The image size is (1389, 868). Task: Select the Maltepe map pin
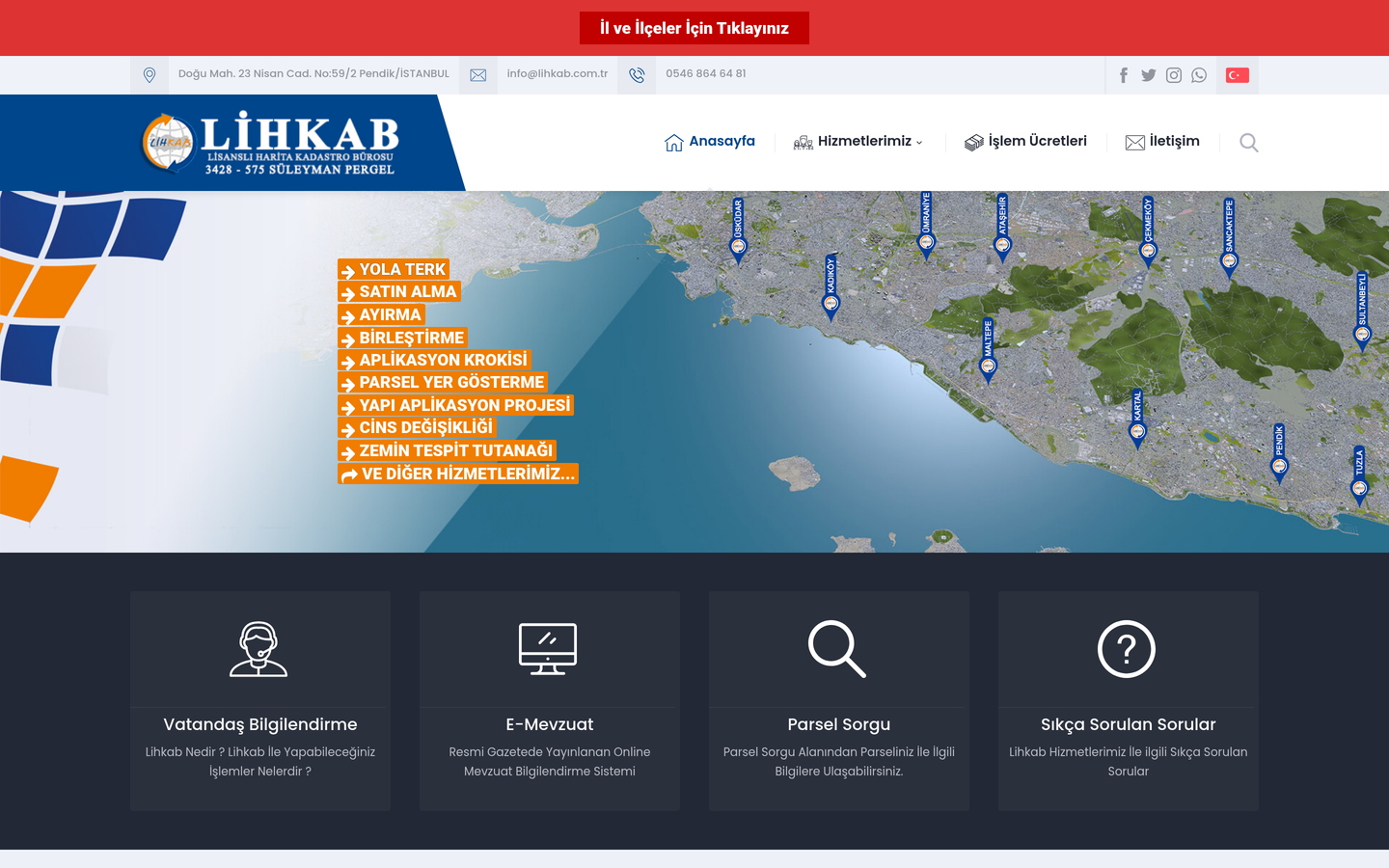click(x=988, y=351)
